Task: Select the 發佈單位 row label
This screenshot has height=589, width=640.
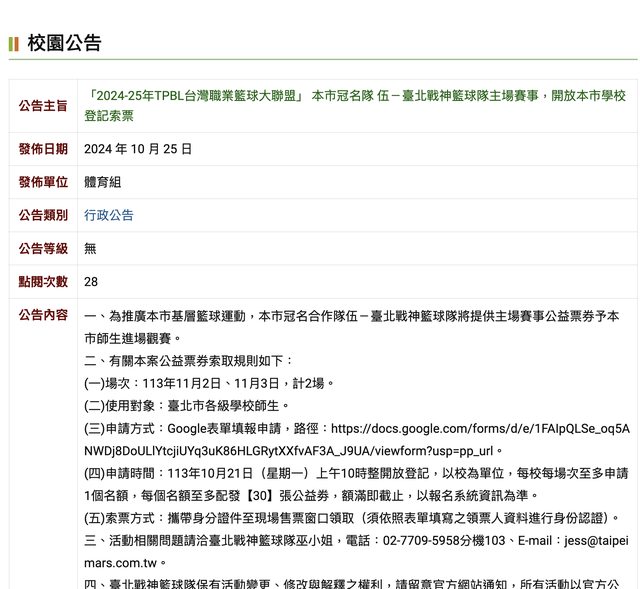Action: pyautogui.click(x=43, y=182)
